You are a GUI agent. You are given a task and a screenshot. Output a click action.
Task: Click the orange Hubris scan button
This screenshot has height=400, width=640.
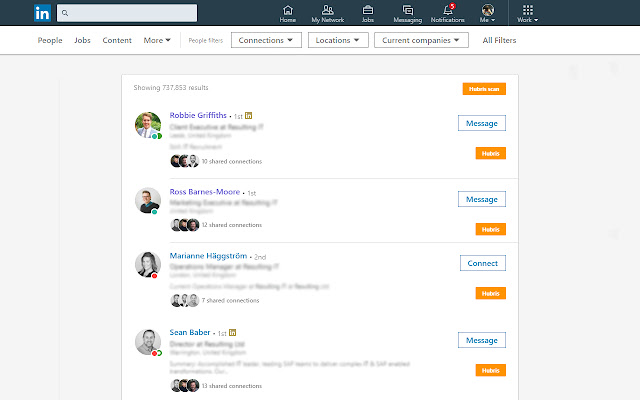(484, 89)
